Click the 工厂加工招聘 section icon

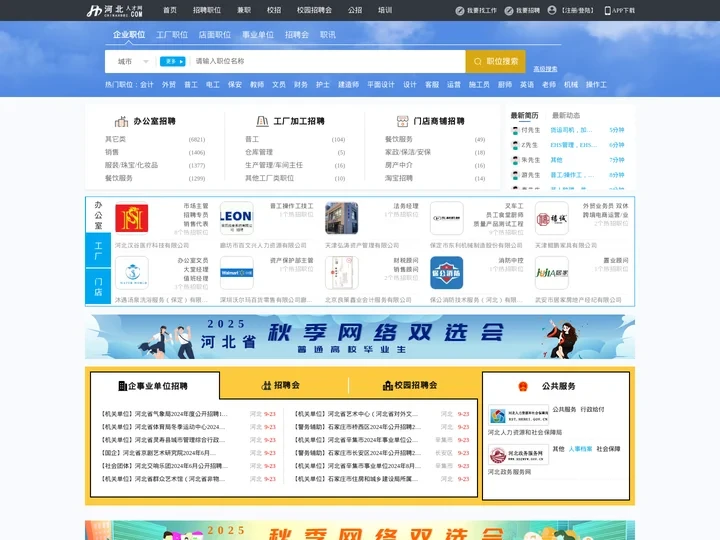262,121
